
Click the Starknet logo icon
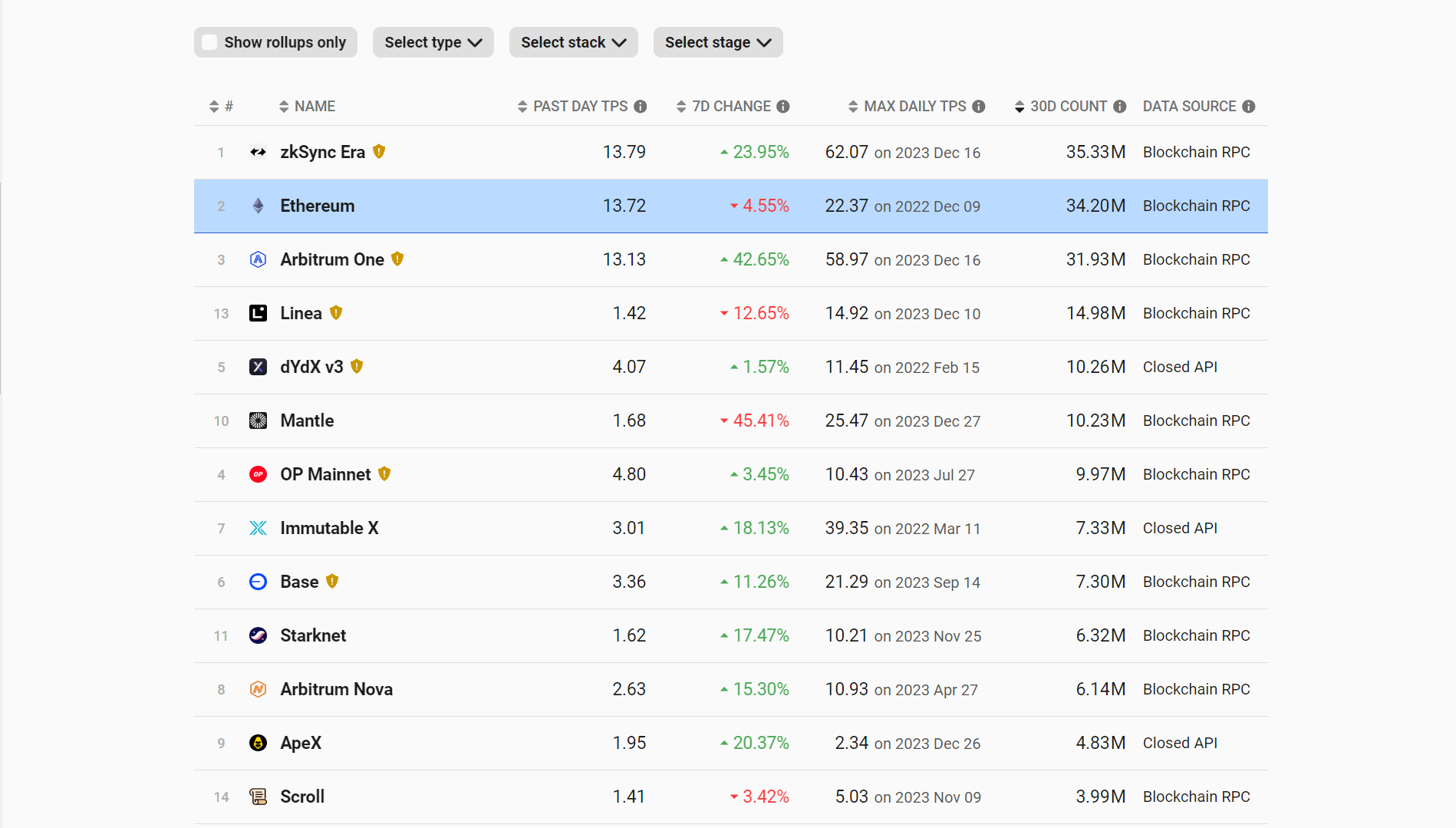pos(259,635)
